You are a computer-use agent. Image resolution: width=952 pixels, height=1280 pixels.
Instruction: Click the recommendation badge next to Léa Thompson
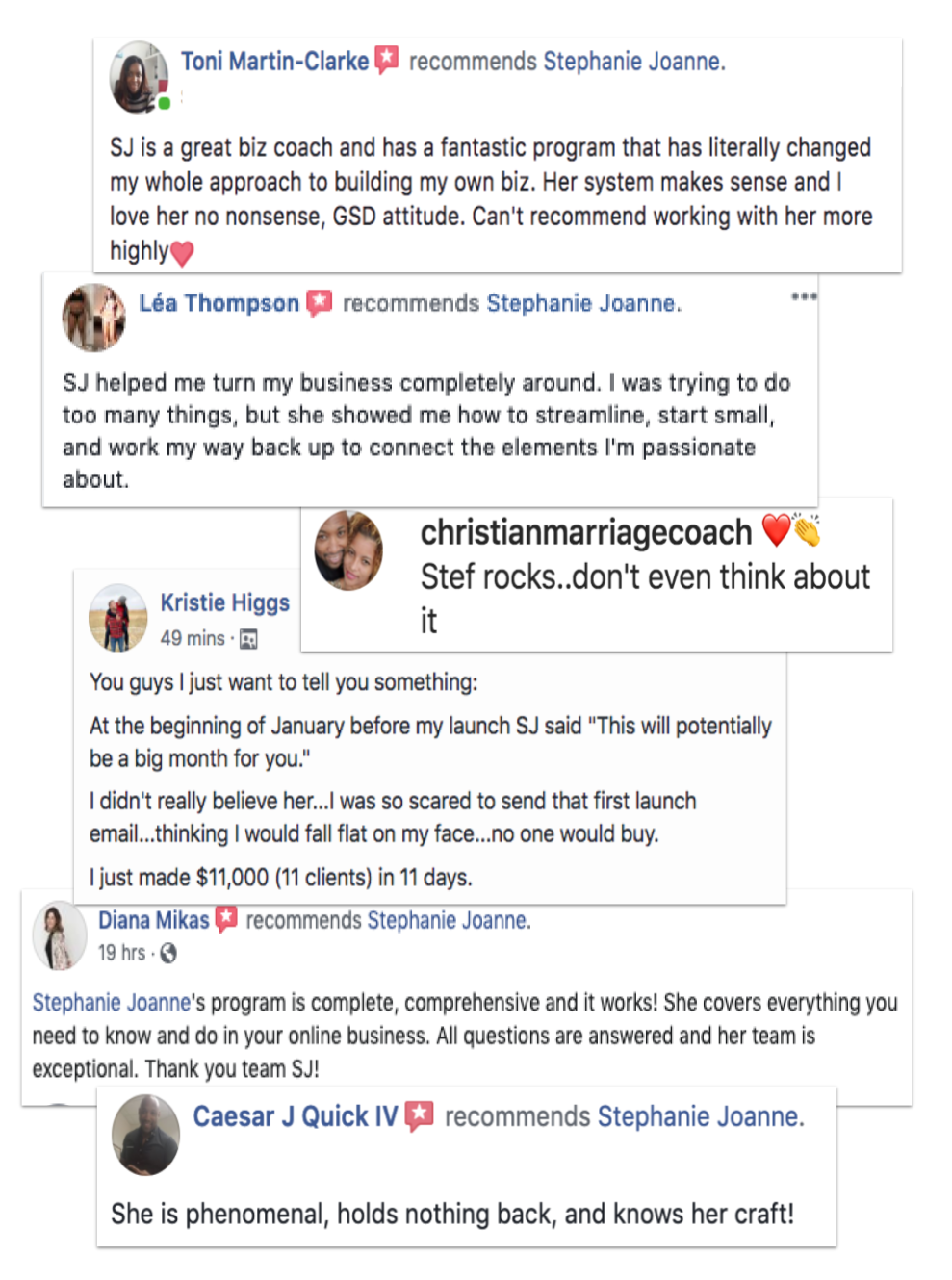pos(320,303)
